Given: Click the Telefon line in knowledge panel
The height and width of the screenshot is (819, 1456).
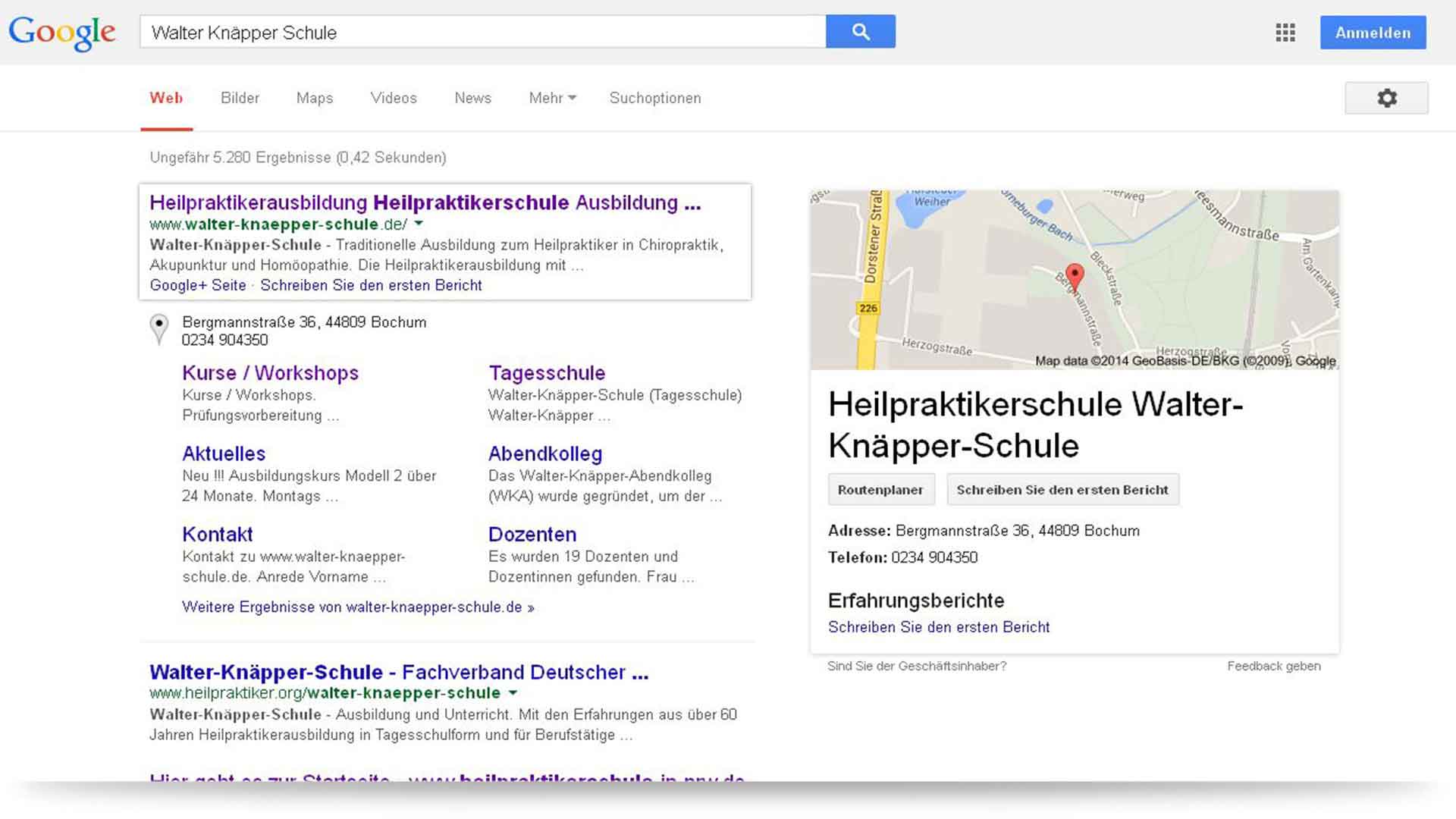Looking at the screenshot, I should (x=903, y=557).
